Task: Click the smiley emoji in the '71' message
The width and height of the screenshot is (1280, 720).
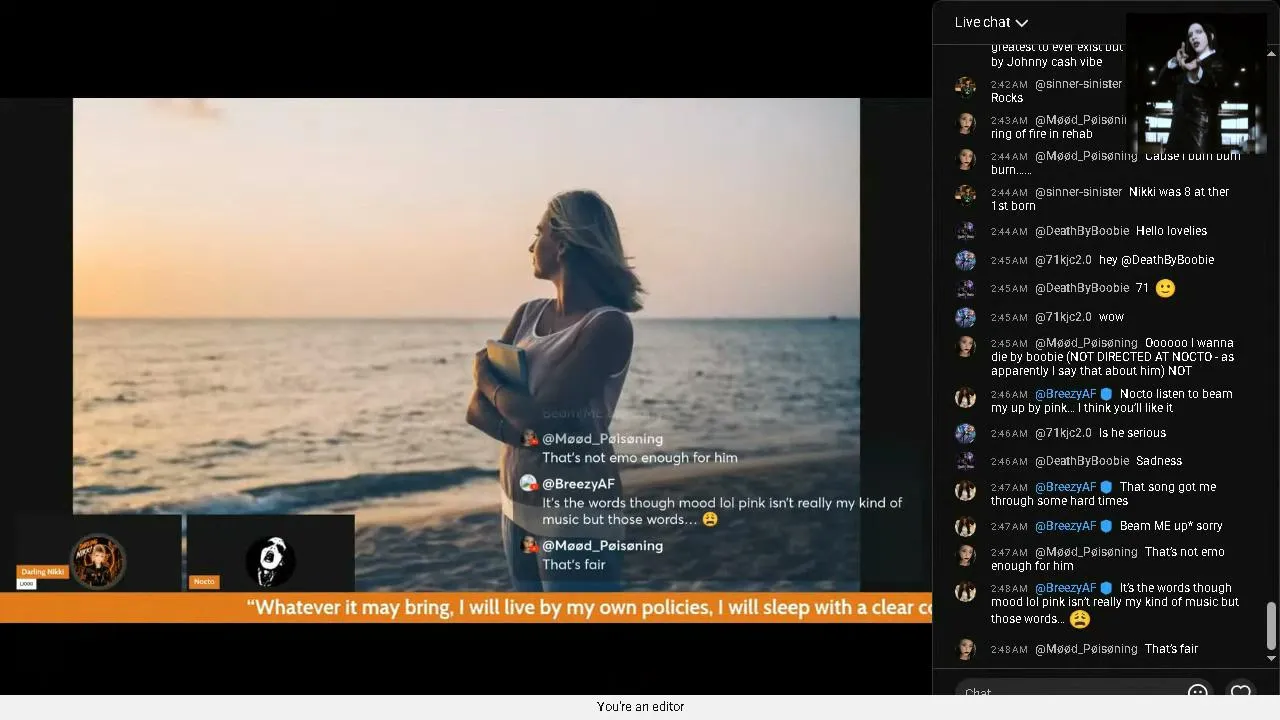Action: point(1165,288)
